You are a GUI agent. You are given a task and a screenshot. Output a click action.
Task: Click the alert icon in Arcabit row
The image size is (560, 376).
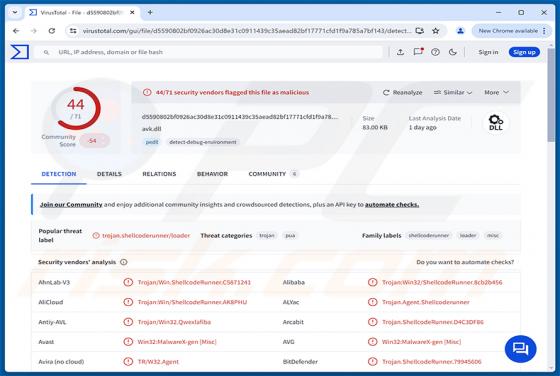[x=372, y=322]
